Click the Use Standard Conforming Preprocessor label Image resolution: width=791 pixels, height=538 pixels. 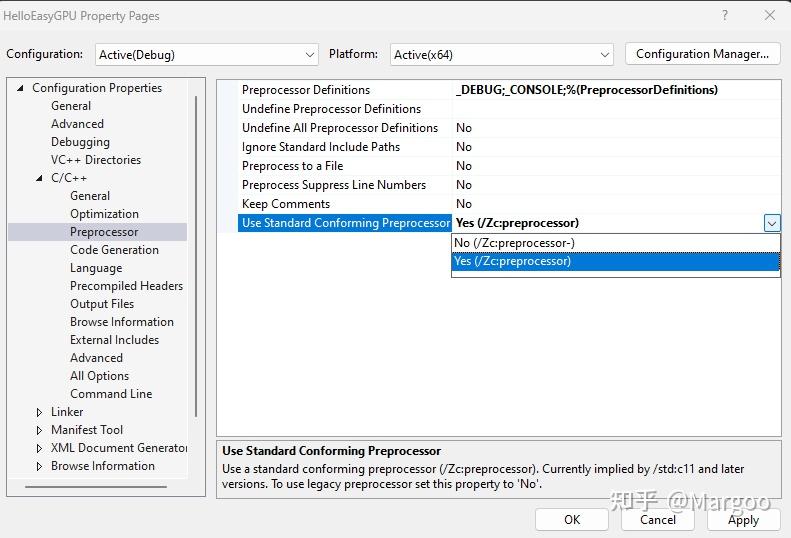(x=346, y=223)
